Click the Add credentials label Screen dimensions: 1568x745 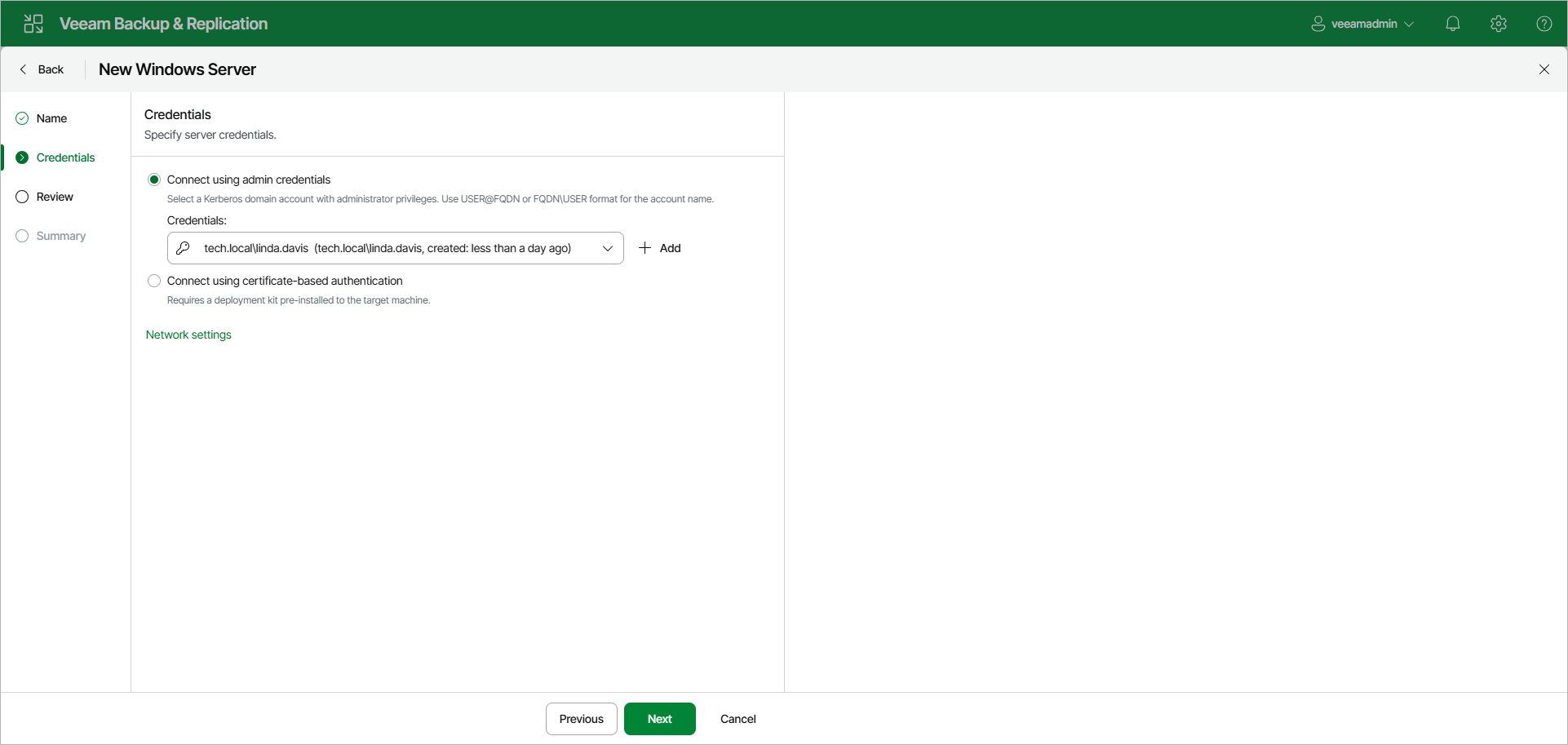(671, 248)
